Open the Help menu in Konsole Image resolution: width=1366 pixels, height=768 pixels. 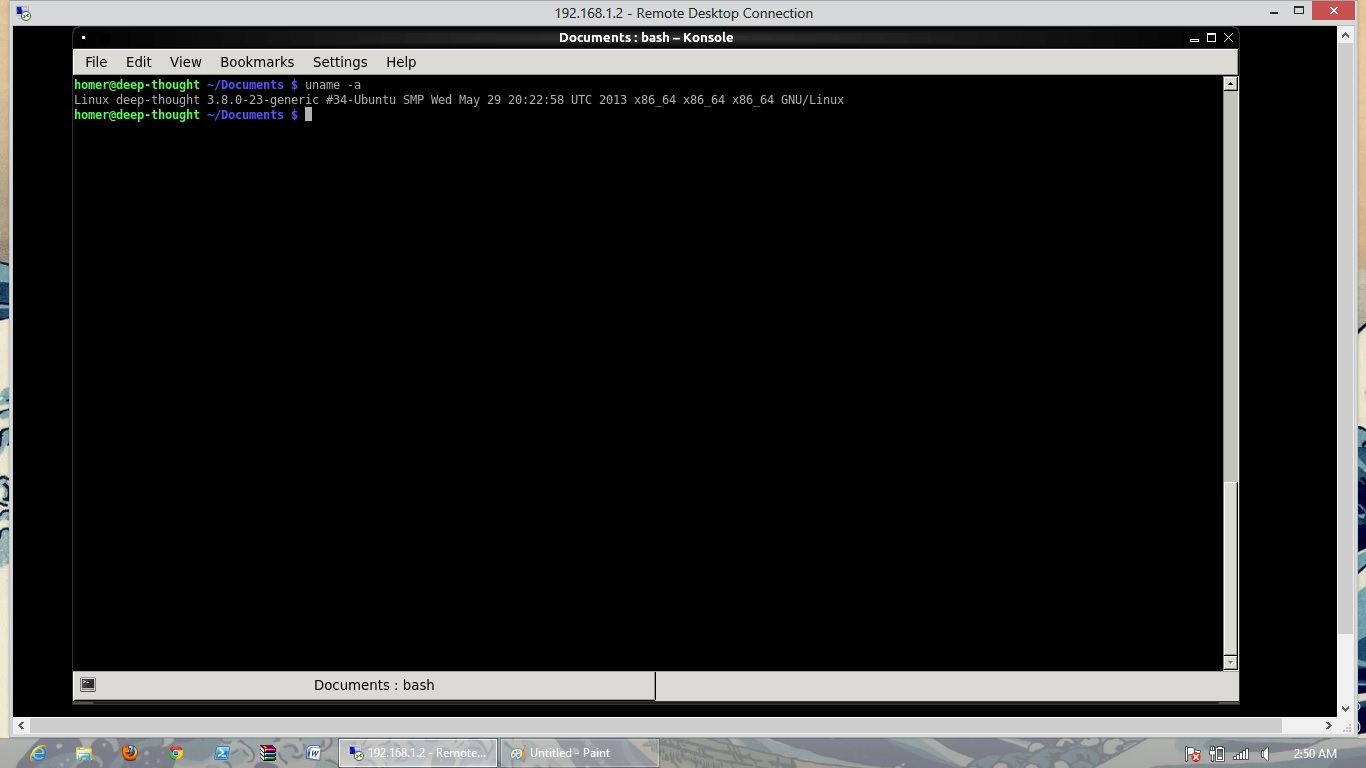pyautogui.click(x=401, y=62)
